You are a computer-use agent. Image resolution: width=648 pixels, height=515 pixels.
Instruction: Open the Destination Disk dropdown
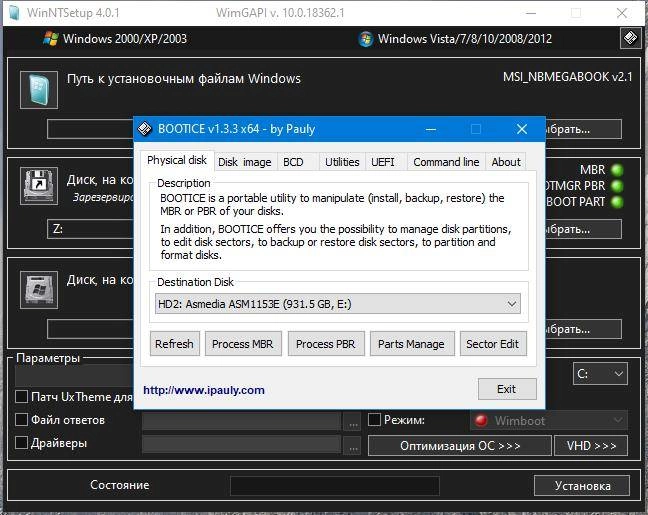338,304
